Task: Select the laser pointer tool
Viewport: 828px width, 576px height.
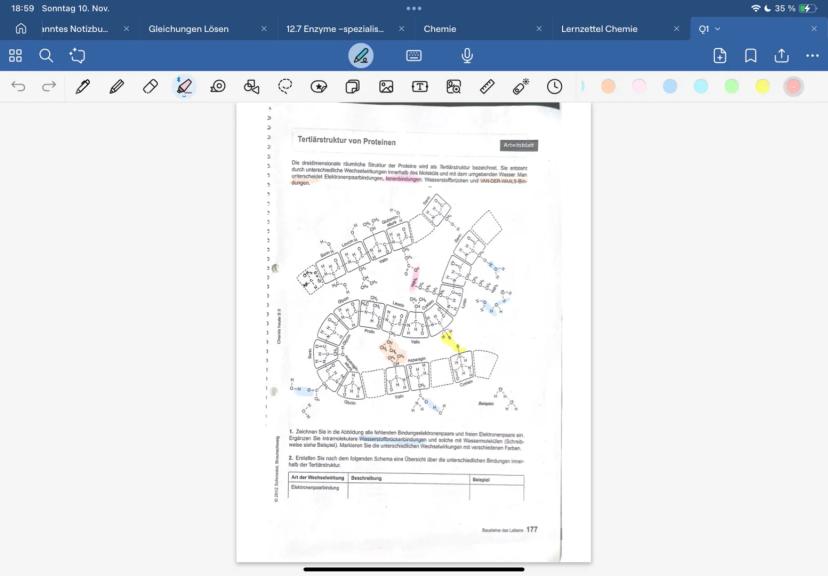Action: click(521, 87)
